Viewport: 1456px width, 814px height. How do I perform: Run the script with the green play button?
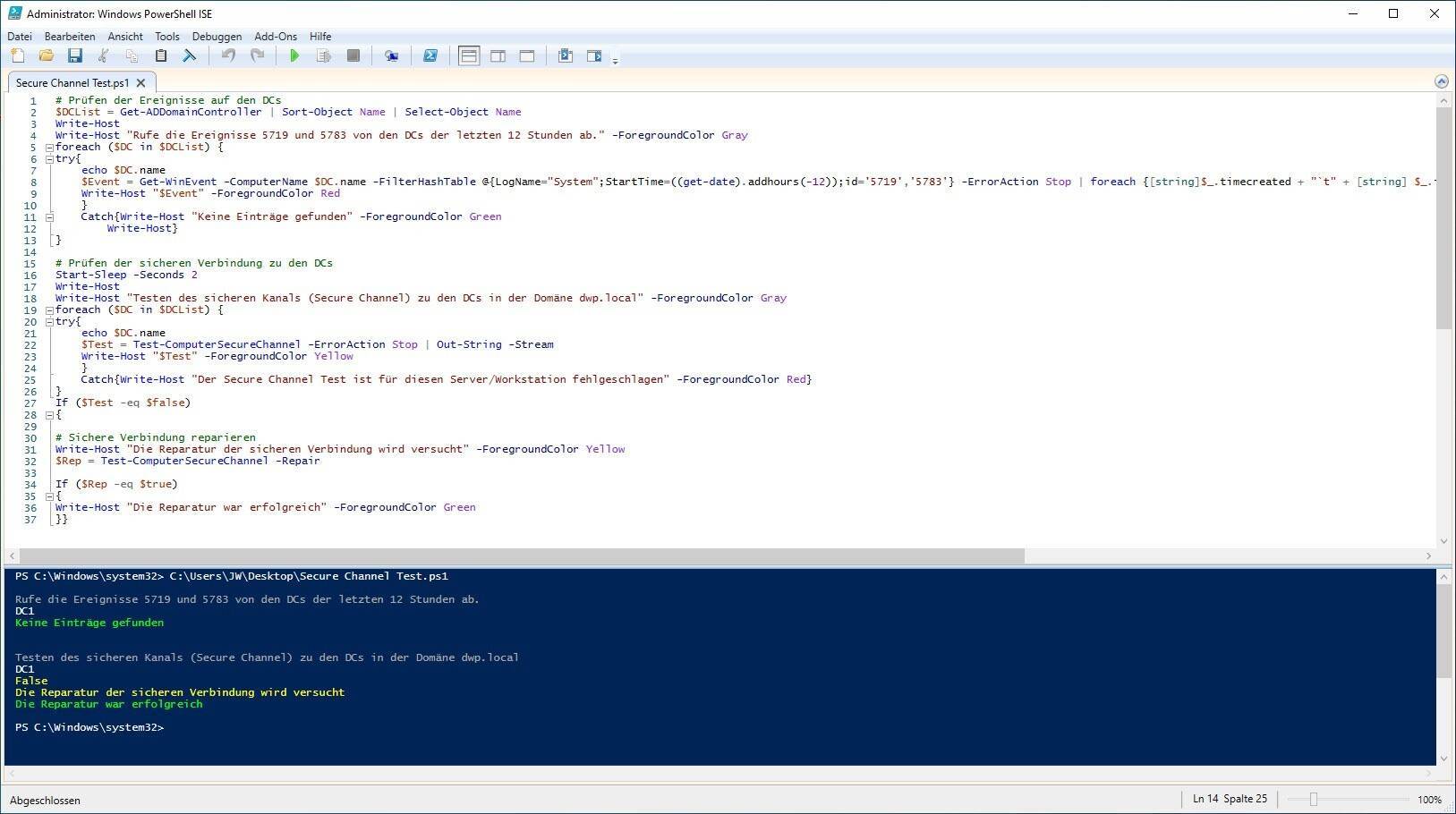[294, 56]
